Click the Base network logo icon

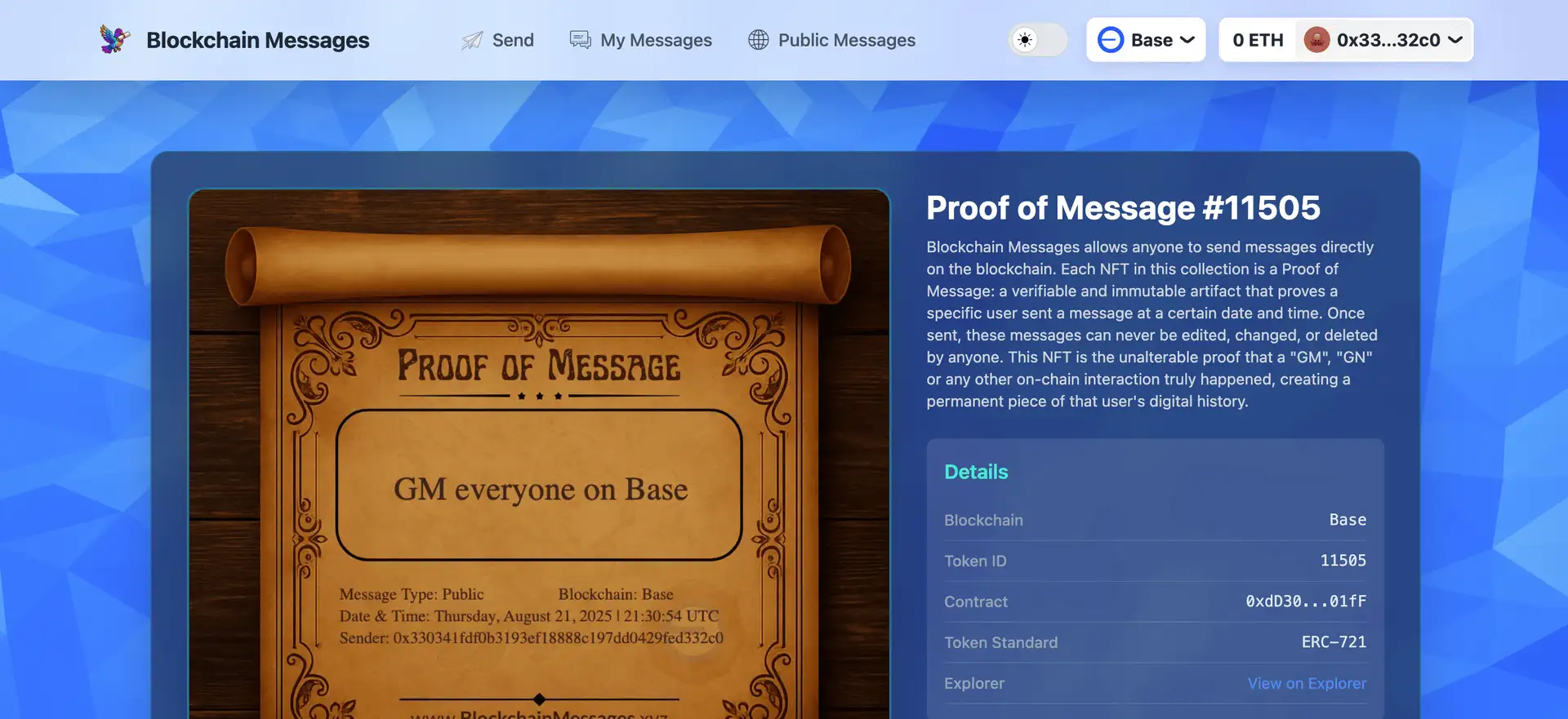point(1111,40)
